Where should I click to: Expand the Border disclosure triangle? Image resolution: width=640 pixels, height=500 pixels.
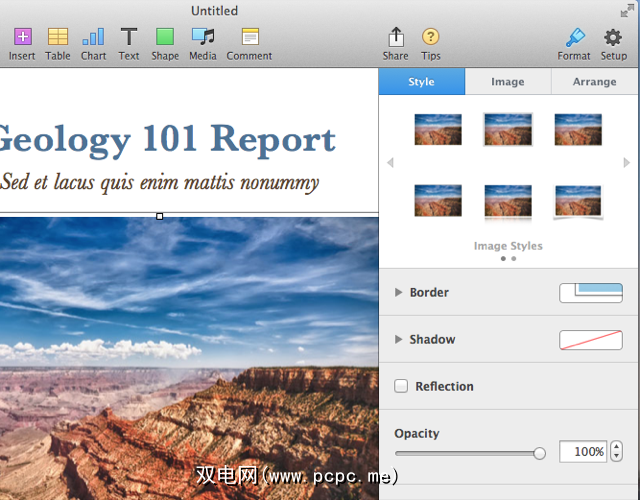[399, 293]
